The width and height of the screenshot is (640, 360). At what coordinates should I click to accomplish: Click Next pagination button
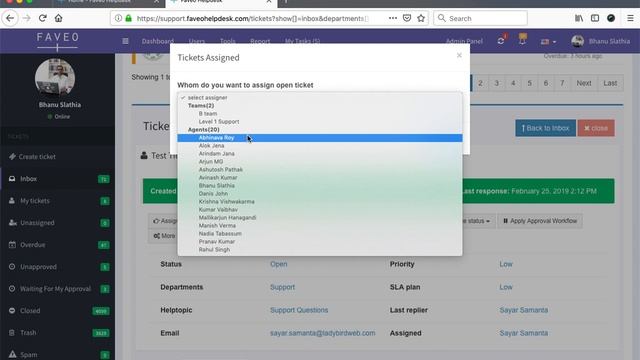(x=584, y=83)
